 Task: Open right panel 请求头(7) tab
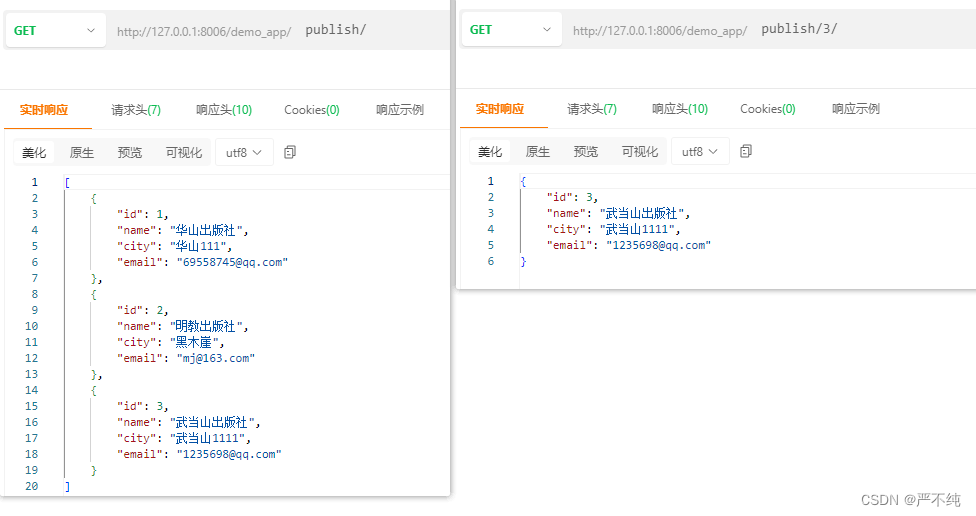[x=592, y=109]
